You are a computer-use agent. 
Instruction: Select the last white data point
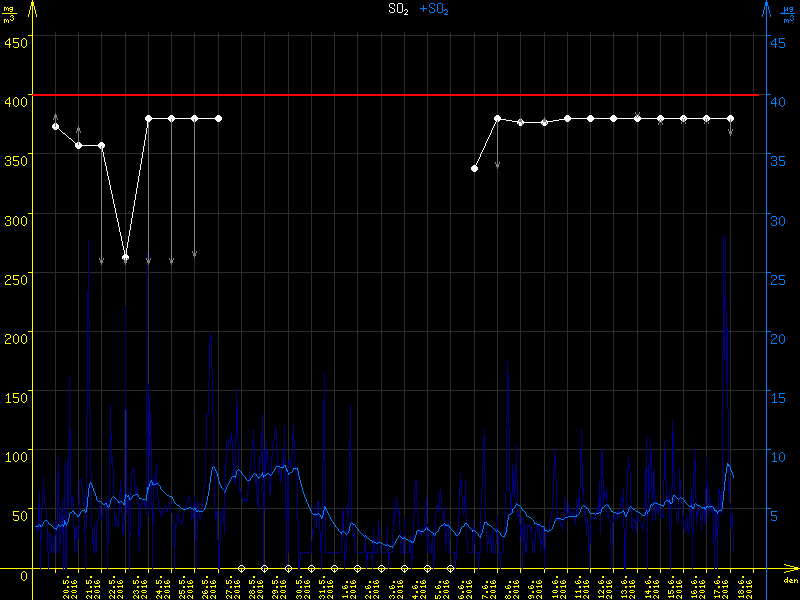point(730,118)
